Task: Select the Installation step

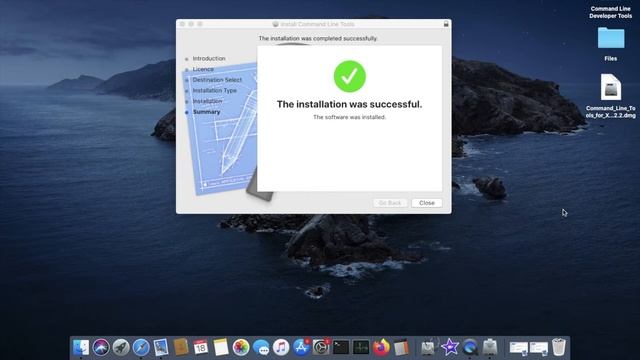Action: 207,101
